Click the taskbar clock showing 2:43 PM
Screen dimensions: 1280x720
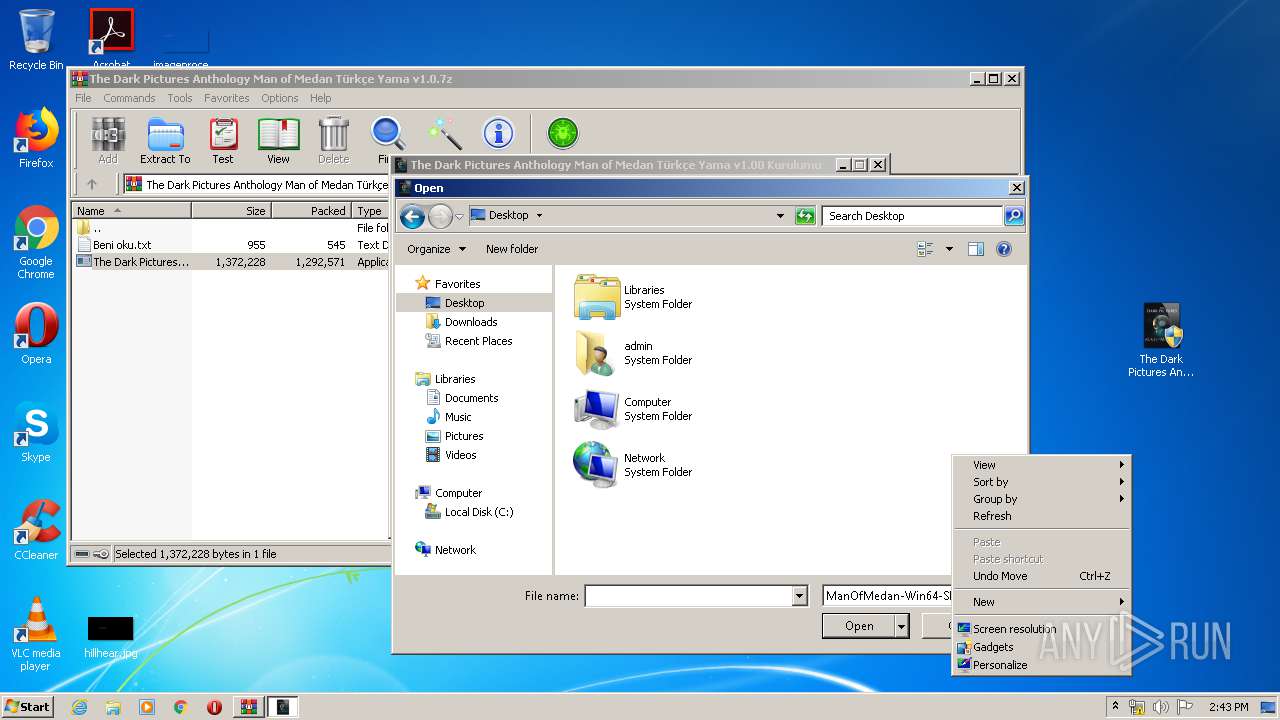[x=1228, y=707]
